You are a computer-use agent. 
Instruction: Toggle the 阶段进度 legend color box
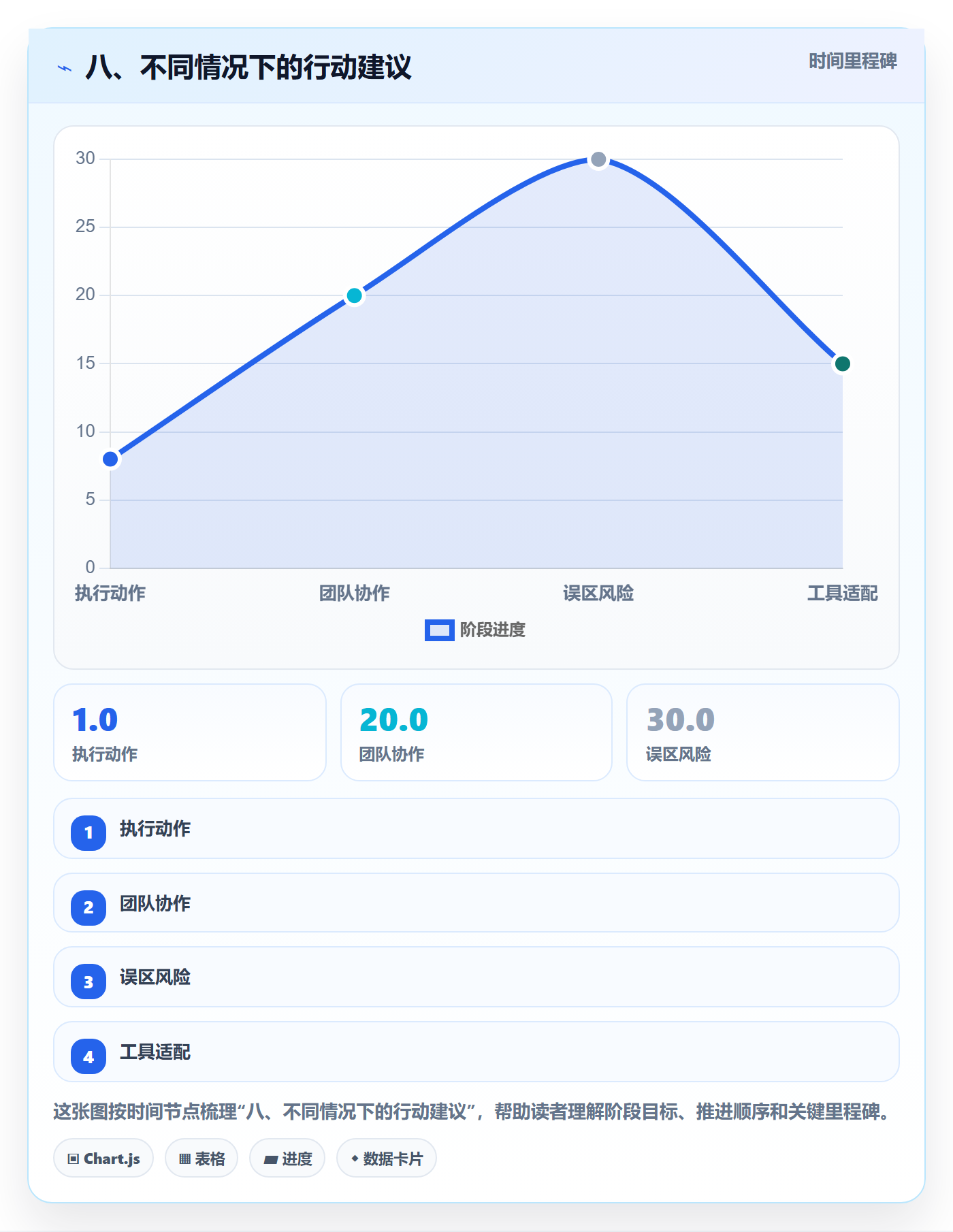click(x=439, y=630)
